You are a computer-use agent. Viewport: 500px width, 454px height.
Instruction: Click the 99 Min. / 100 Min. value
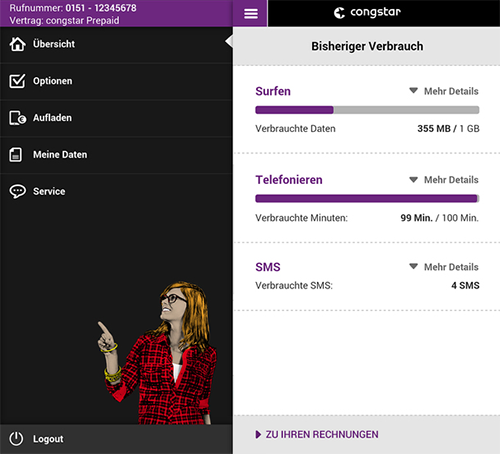point(439,218)
